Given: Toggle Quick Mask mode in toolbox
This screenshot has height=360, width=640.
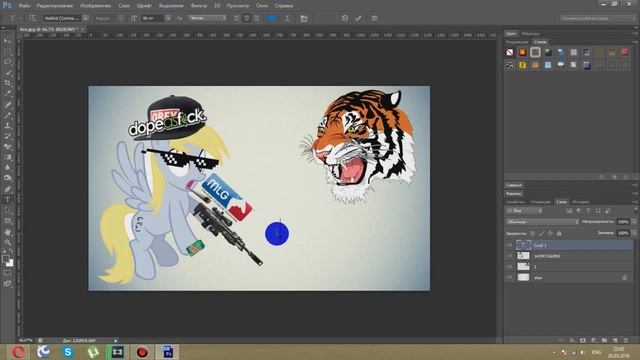Looking at the screenshot, I should (7, 273).
